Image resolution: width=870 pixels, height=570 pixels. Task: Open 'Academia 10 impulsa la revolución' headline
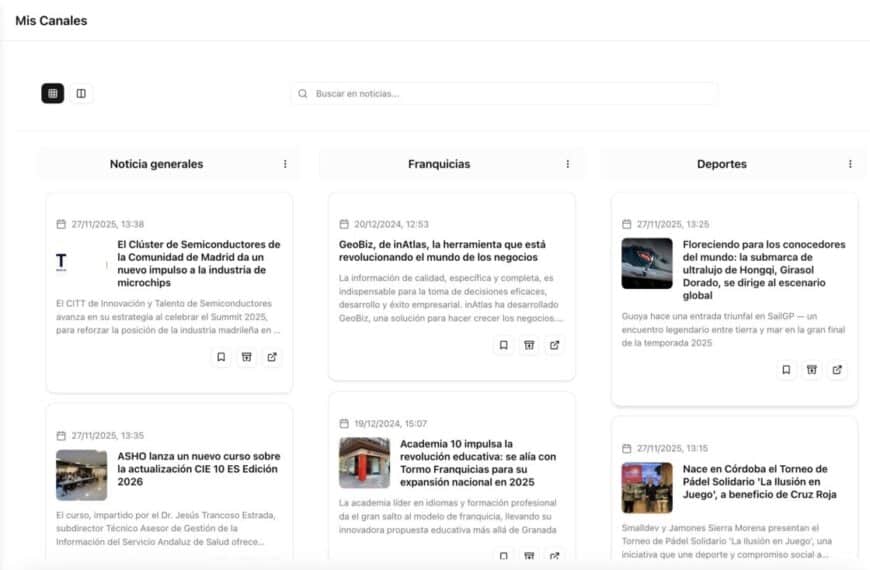click(x=478, y=463)
